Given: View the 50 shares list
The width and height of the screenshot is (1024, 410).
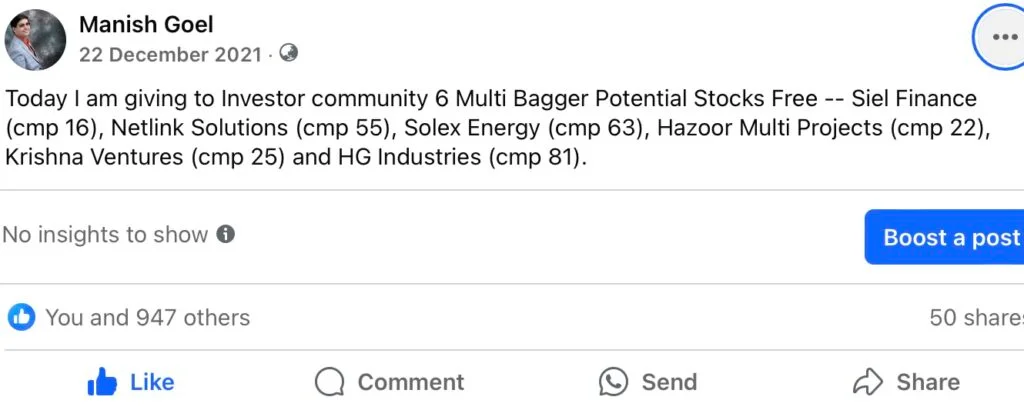Looking at the screenshot, I should (x=975, y=318).
